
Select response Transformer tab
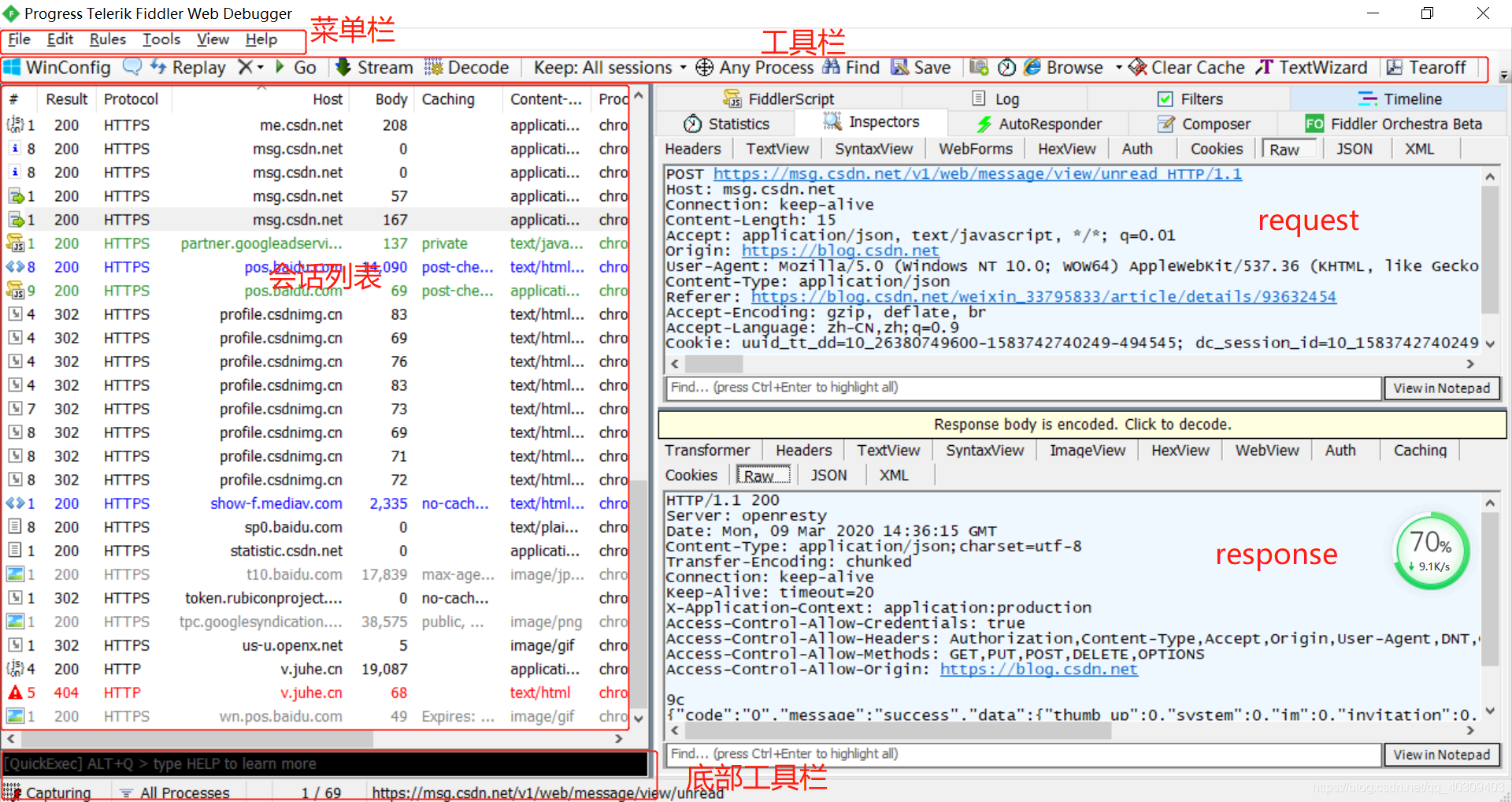click(x=707, y=451)
